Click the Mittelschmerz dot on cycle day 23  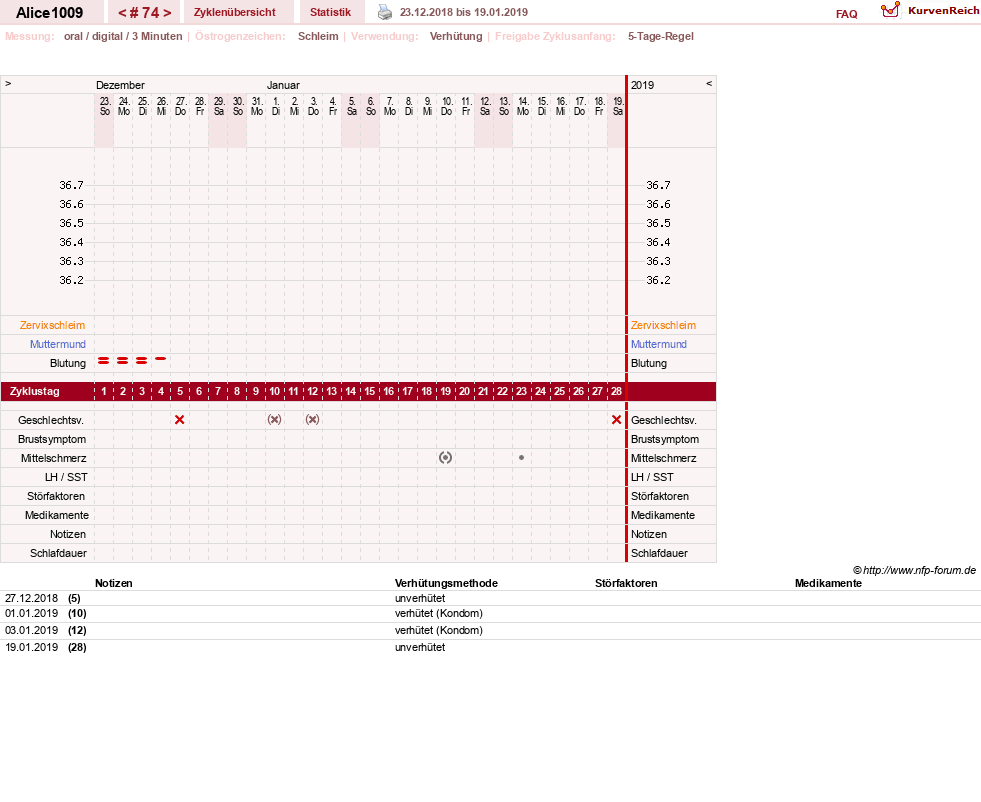[x=521, y=458]
